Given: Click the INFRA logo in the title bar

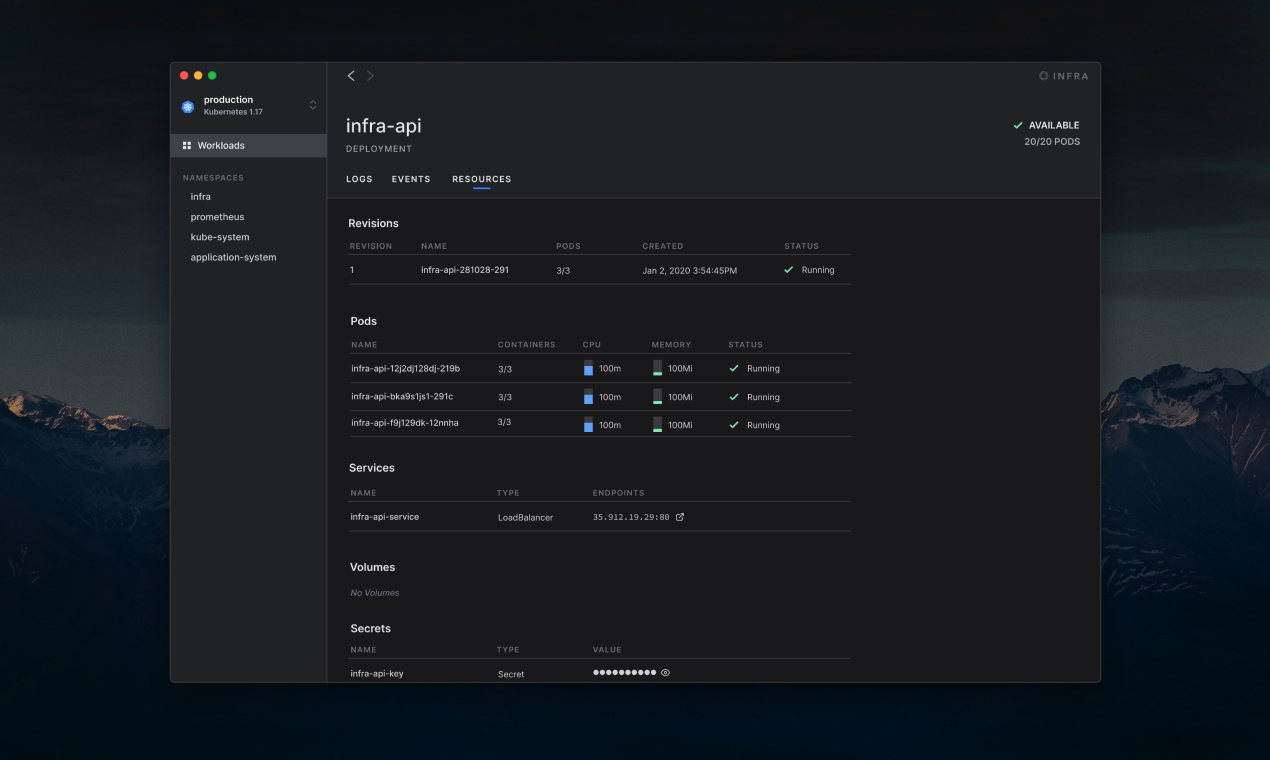Looking at the screenshot, I should click(1063, 75).
